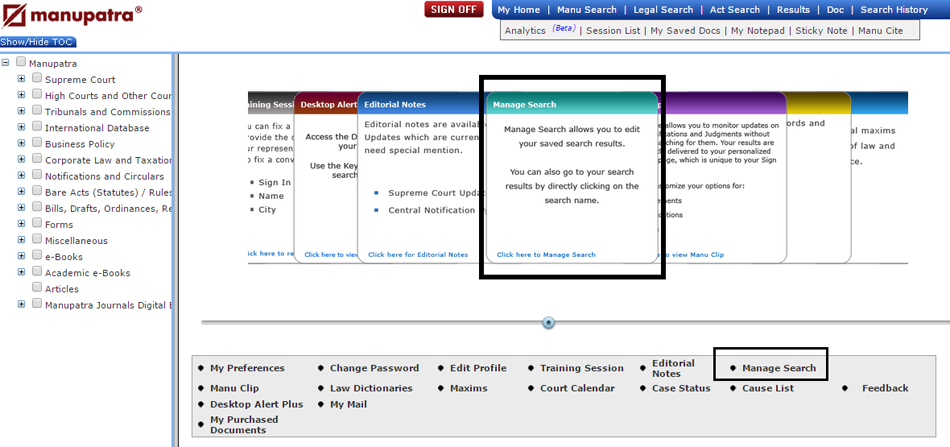Expand Bare Acts (Statutes) node
Image resolution: width=950 pixels, height=447 pixels.
click(21, 191)
